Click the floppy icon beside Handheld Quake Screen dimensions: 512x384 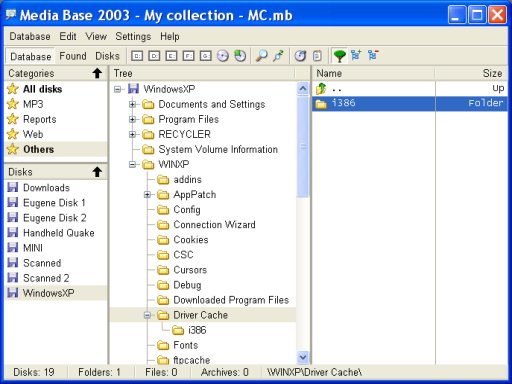pyautogui.click(x=13, y=232)
